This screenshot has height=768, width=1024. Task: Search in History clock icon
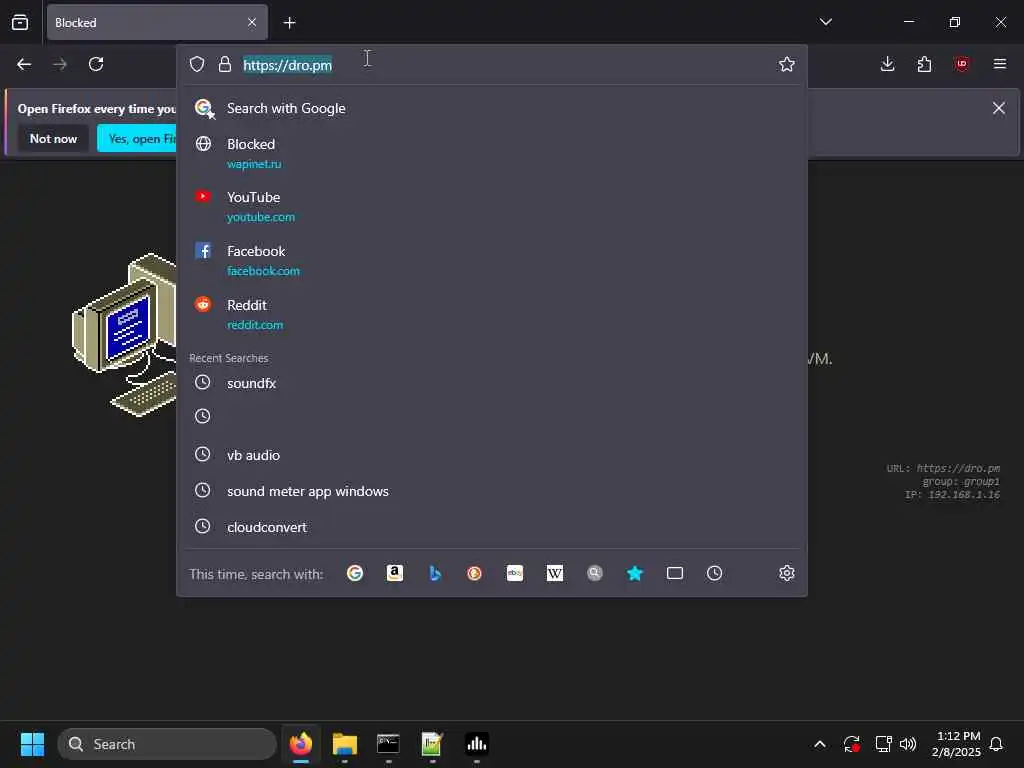[714, 573]
